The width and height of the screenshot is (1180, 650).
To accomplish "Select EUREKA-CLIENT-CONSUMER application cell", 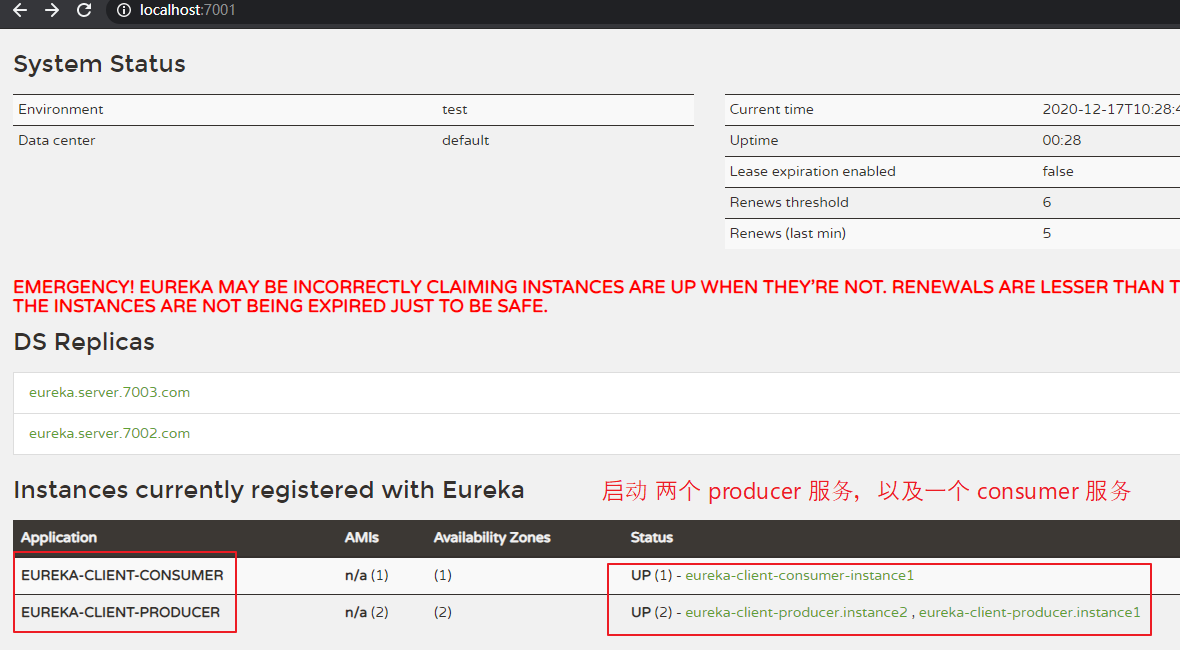I will [x=122, y=576].
